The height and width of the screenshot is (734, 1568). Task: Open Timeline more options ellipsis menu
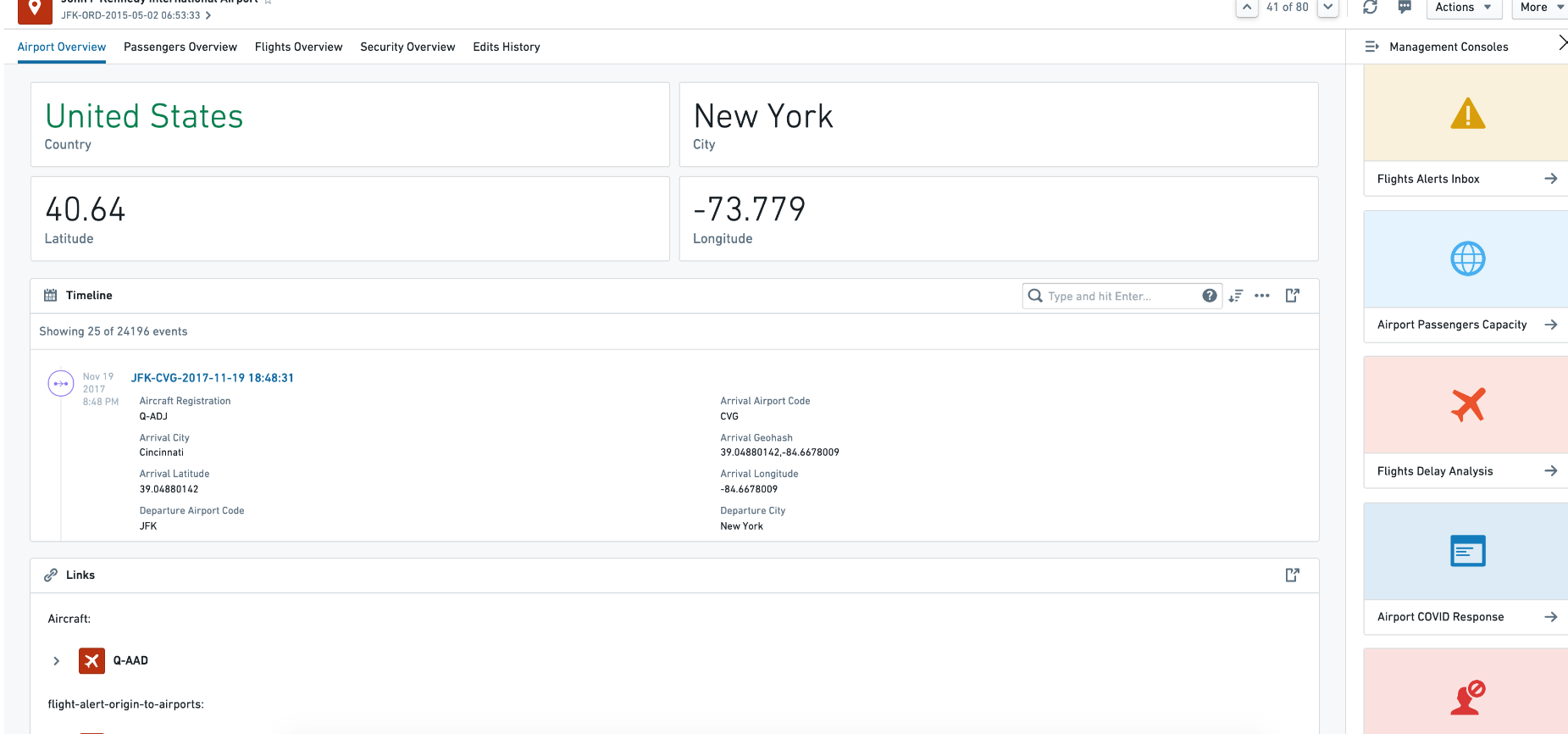click(1262, 296)
